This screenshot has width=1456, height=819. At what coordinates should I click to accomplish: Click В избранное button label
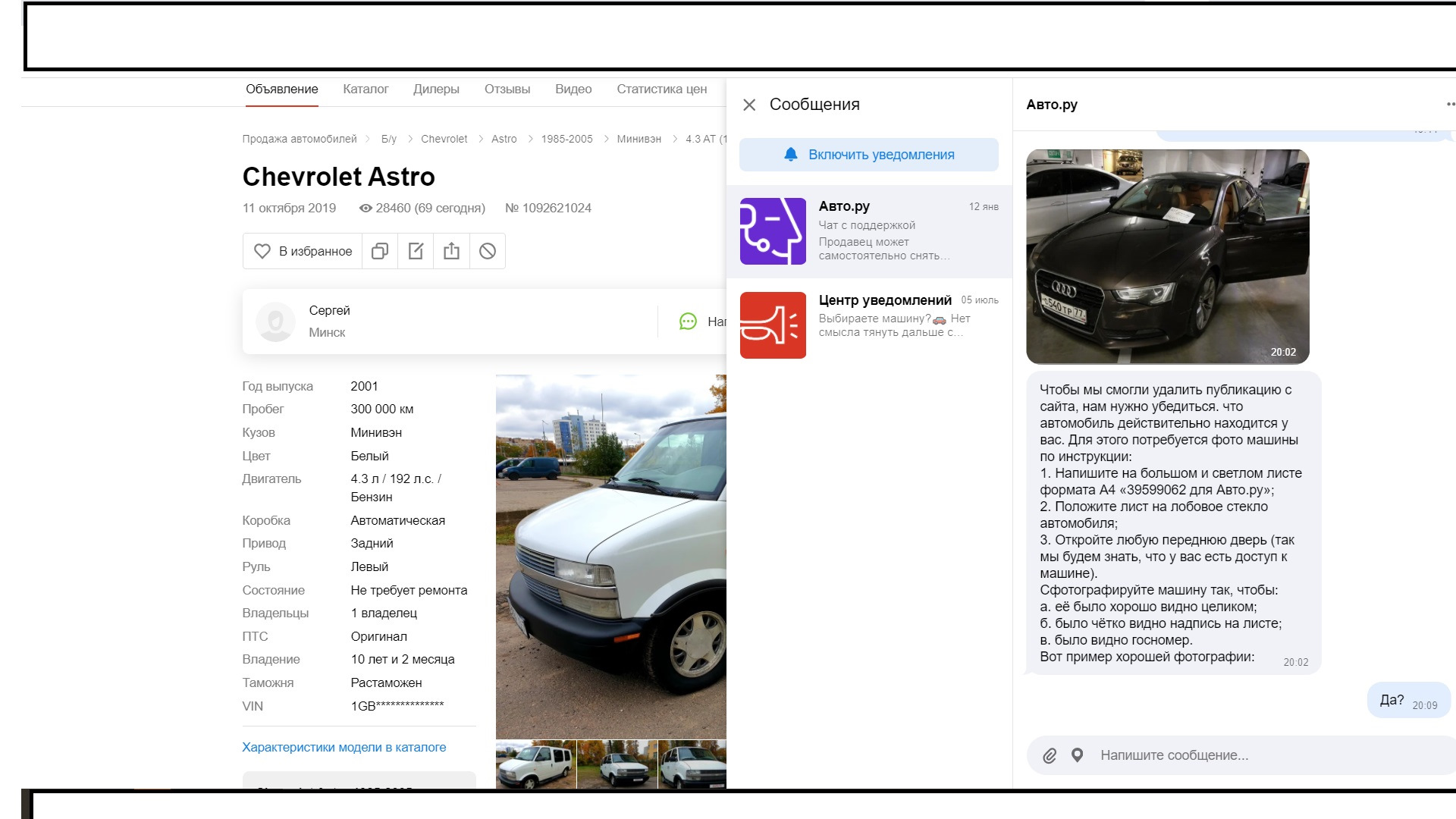pos(315,251)
